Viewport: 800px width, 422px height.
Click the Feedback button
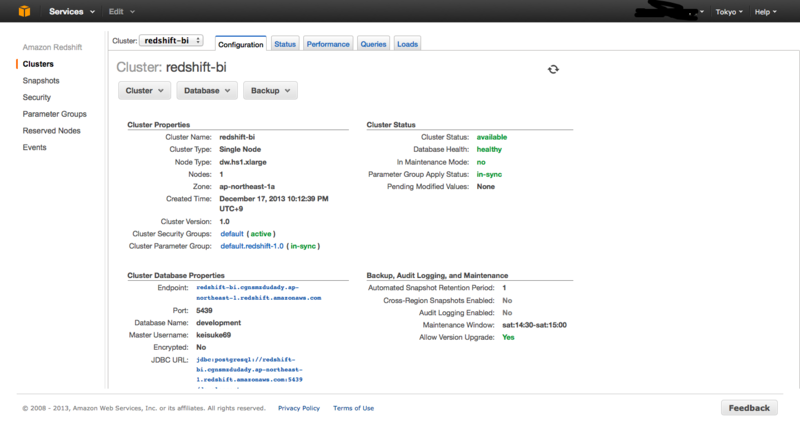pos(749,408)
